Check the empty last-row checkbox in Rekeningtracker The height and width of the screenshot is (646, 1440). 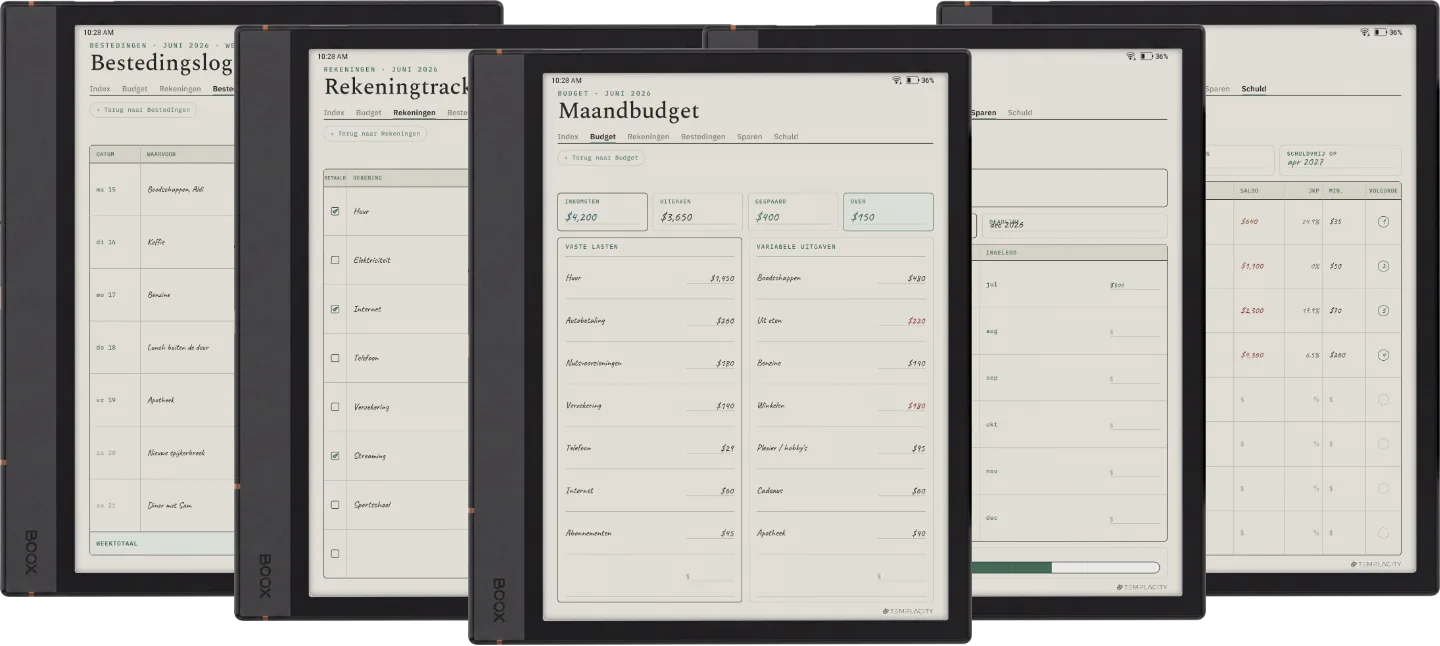click(x=335, y=553)
